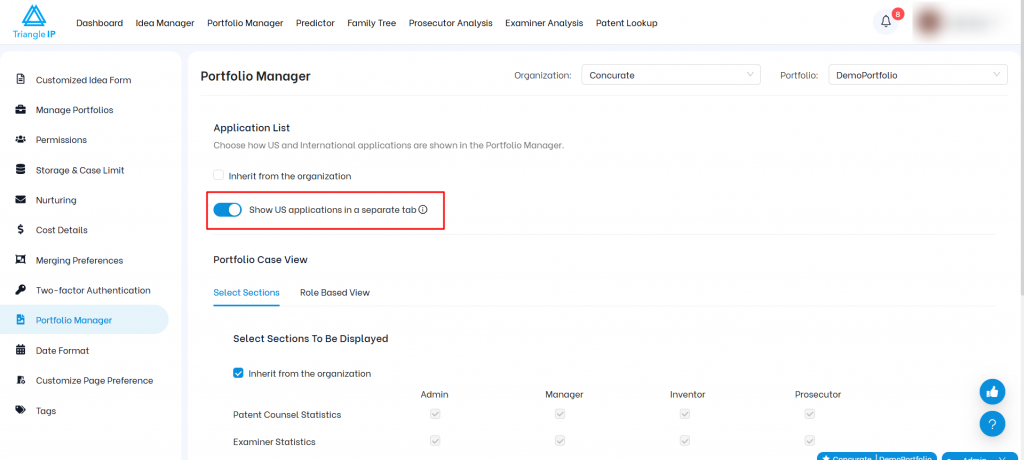1024x460 pixels.
Task: Open the Nurturing envelope icon
Action: [x=21, y=200]
